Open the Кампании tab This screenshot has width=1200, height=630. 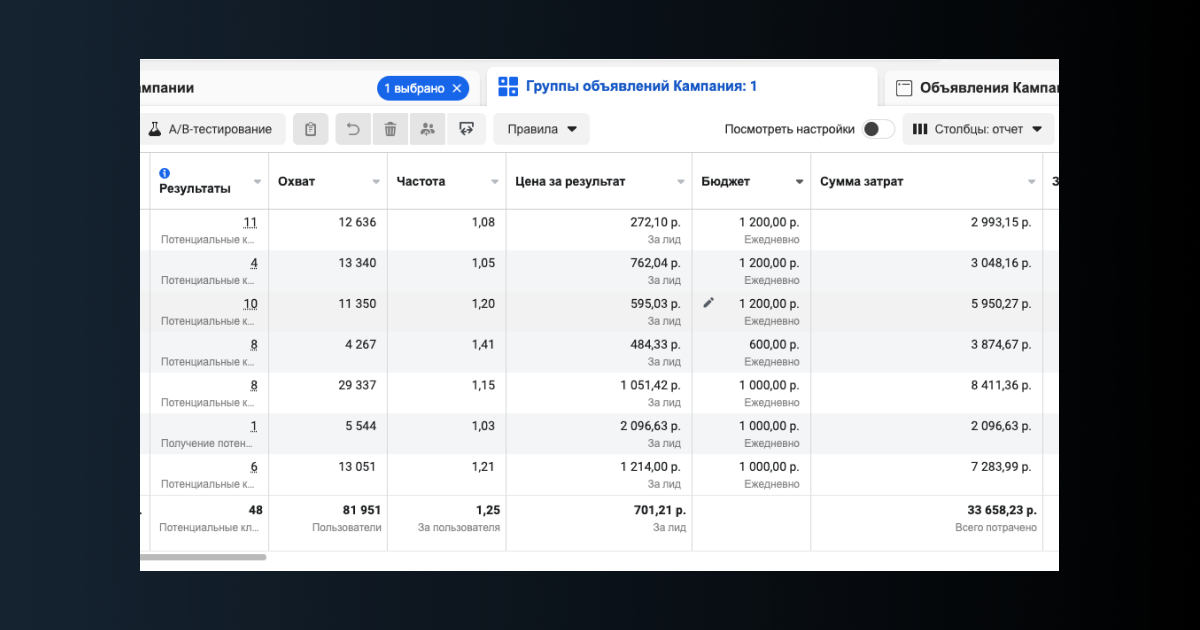coord(167,88)
